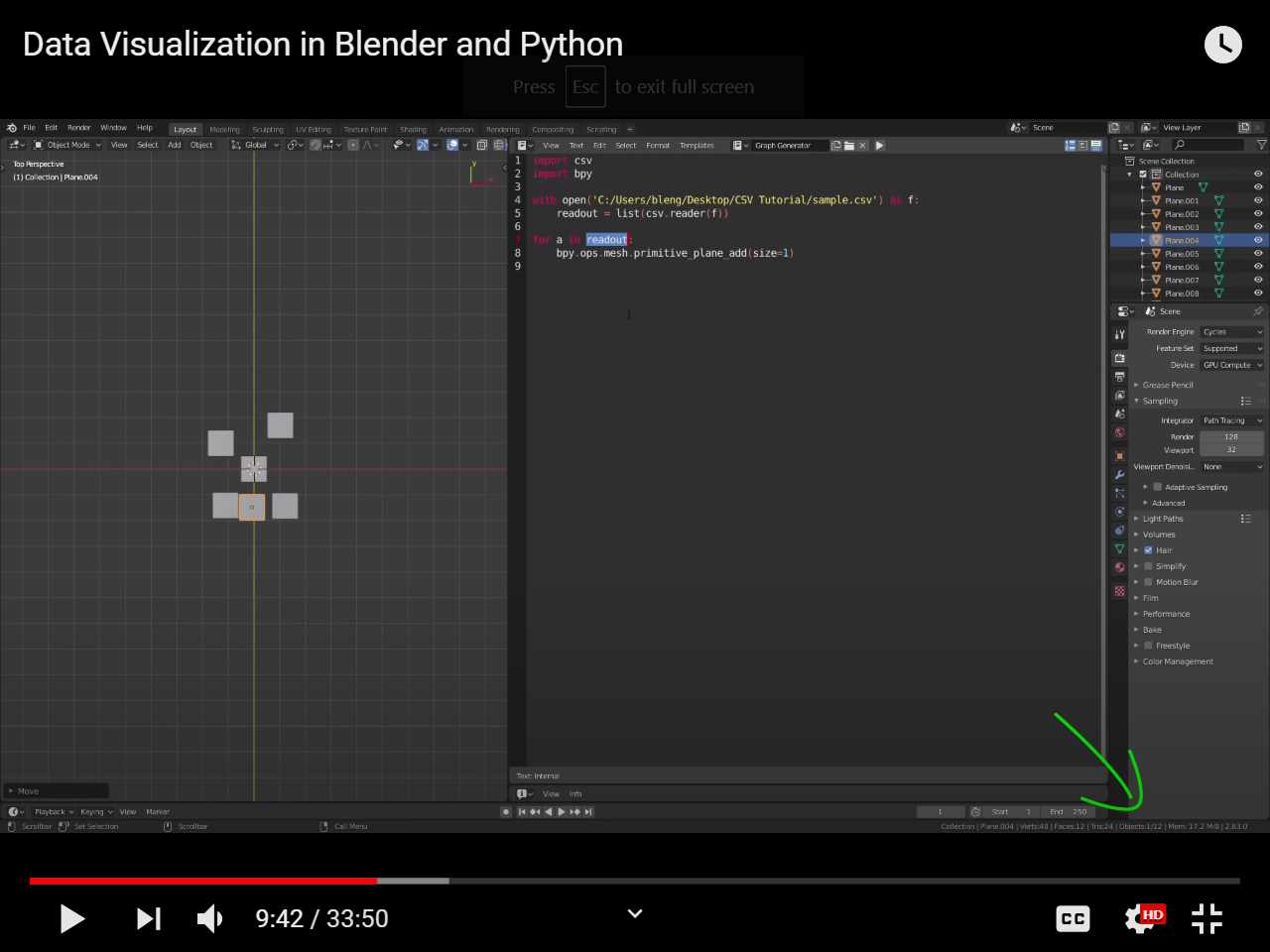This screenshot has height=952, width=1270.
Task: Open the World properties tab icon
Action: click(1119, 432)
